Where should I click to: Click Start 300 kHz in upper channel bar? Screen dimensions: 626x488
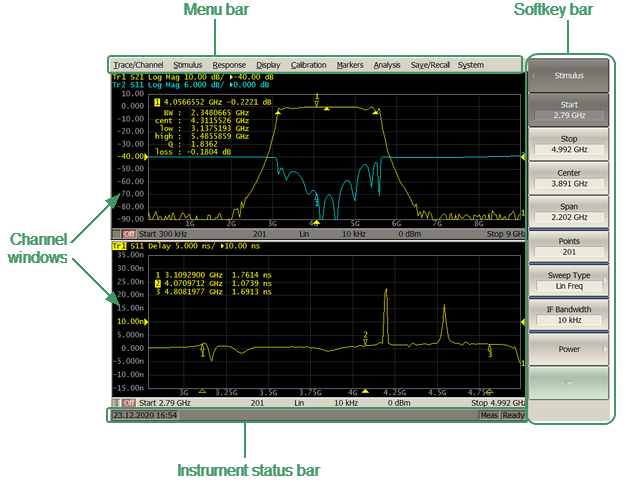[x=163, y=234]
